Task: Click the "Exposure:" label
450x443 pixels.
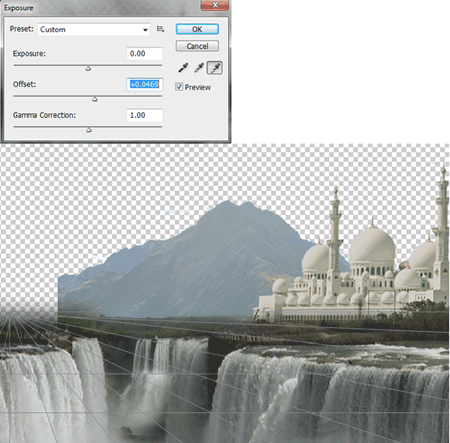Action: pos(29,54)
